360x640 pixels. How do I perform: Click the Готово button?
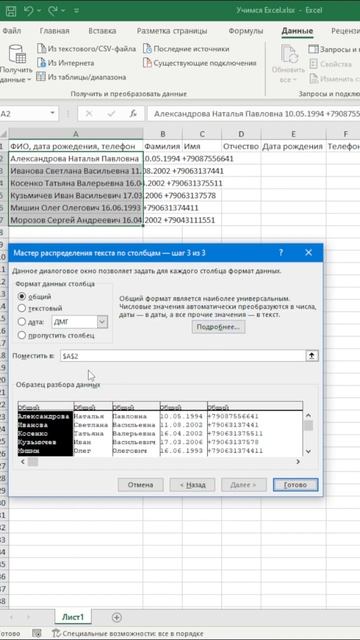[296, 485]
